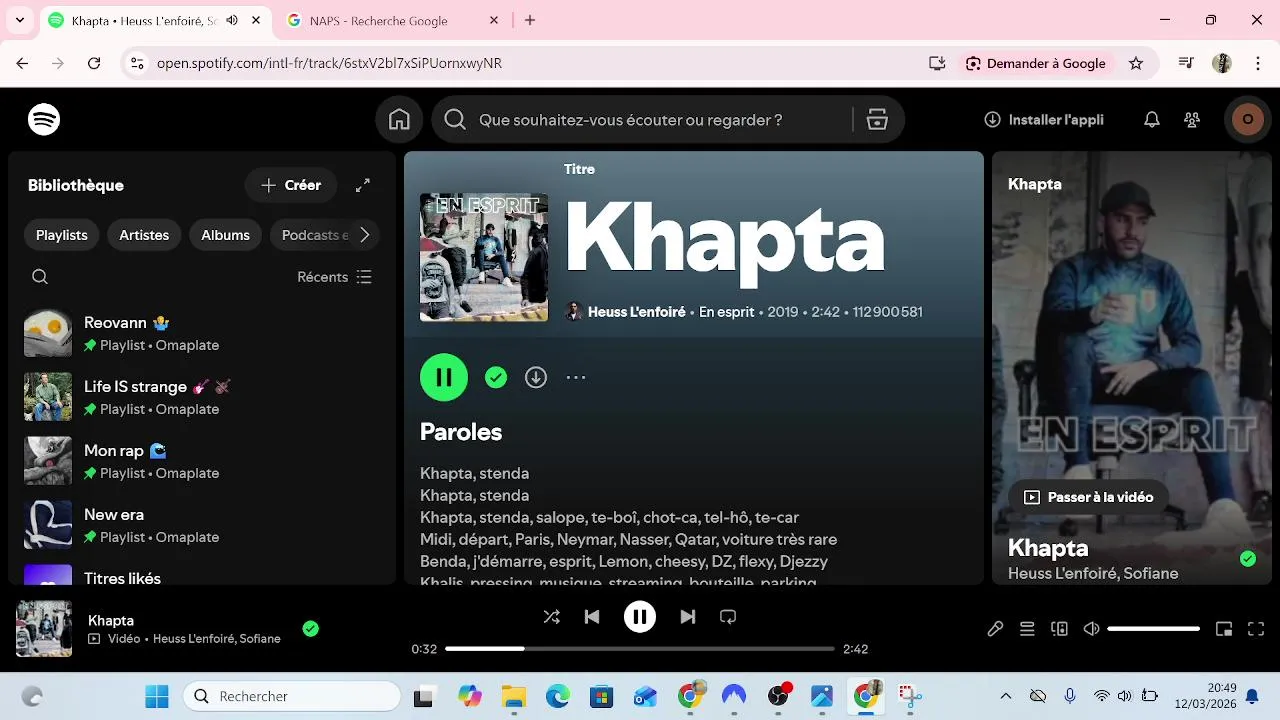Viewport: 1280px width, 720px height.
Task: Open a new browser tab
Action: point(530,20)
